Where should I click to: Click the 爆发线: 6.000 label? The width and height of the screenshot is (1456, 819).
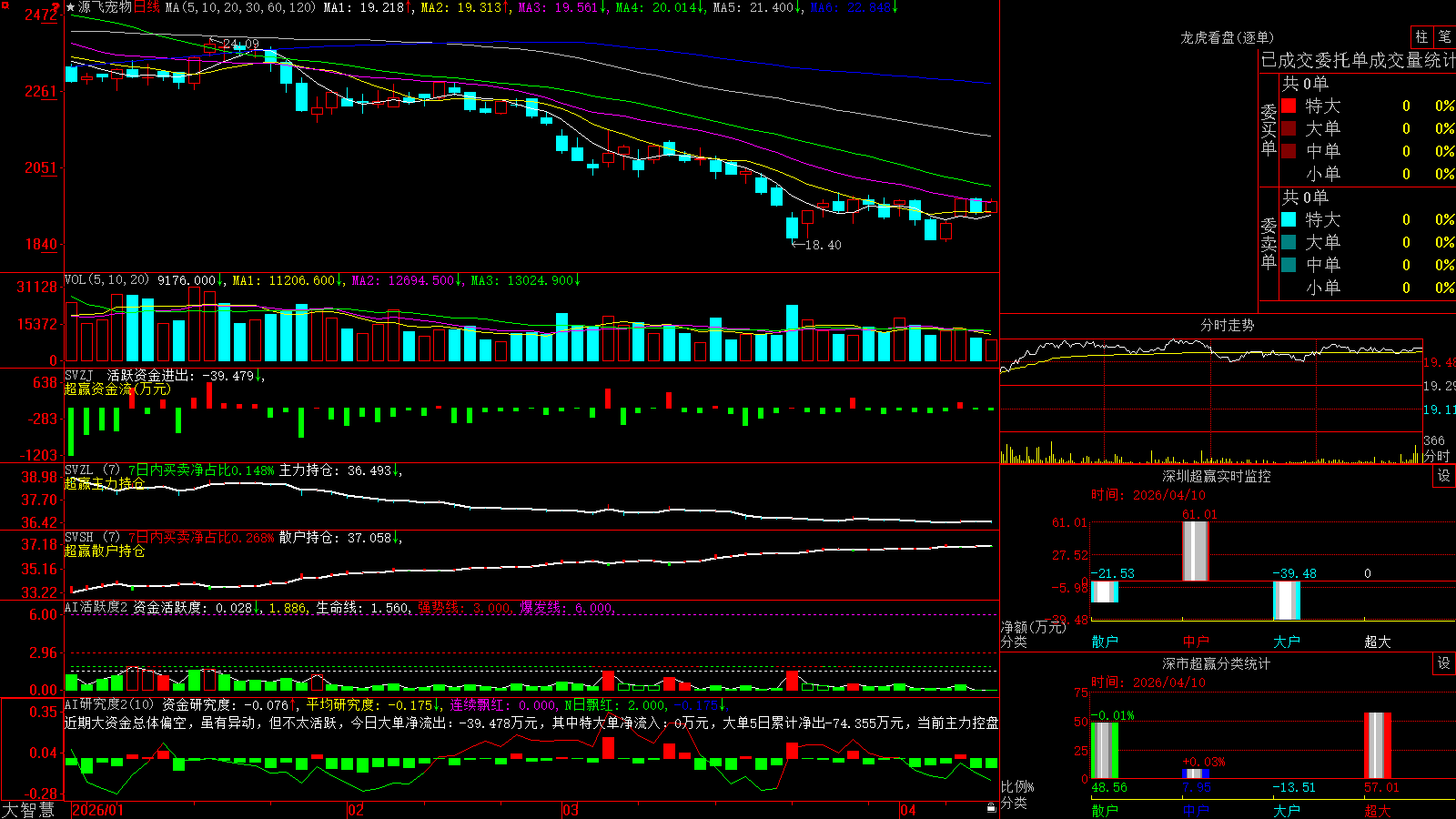point(566,607)
